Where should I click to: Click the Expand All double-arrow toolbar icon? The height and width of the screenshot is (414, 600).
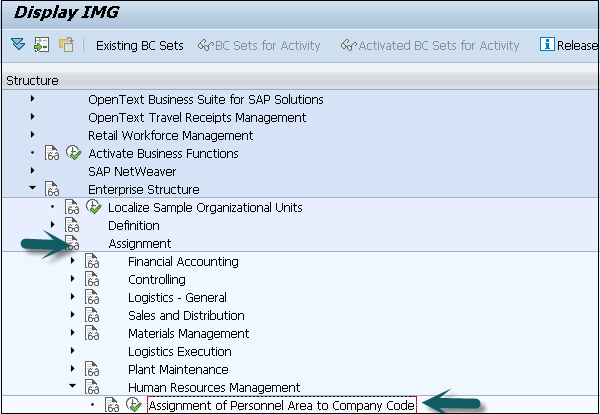pos(17,45)
